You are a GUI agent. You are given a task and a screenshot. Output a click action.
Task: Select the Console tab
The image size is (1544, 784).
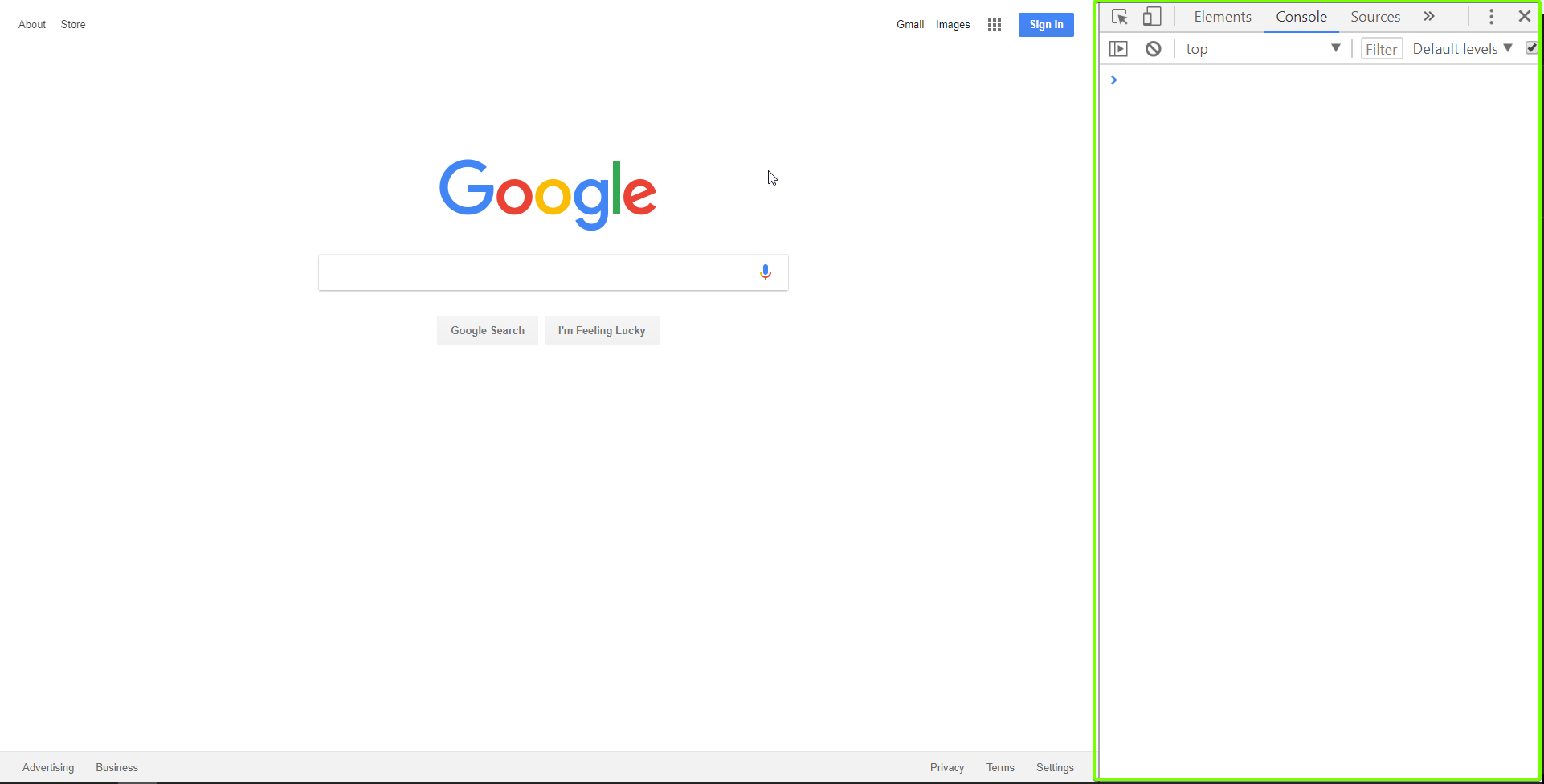pyautogui.click(x=1301, y=17)
